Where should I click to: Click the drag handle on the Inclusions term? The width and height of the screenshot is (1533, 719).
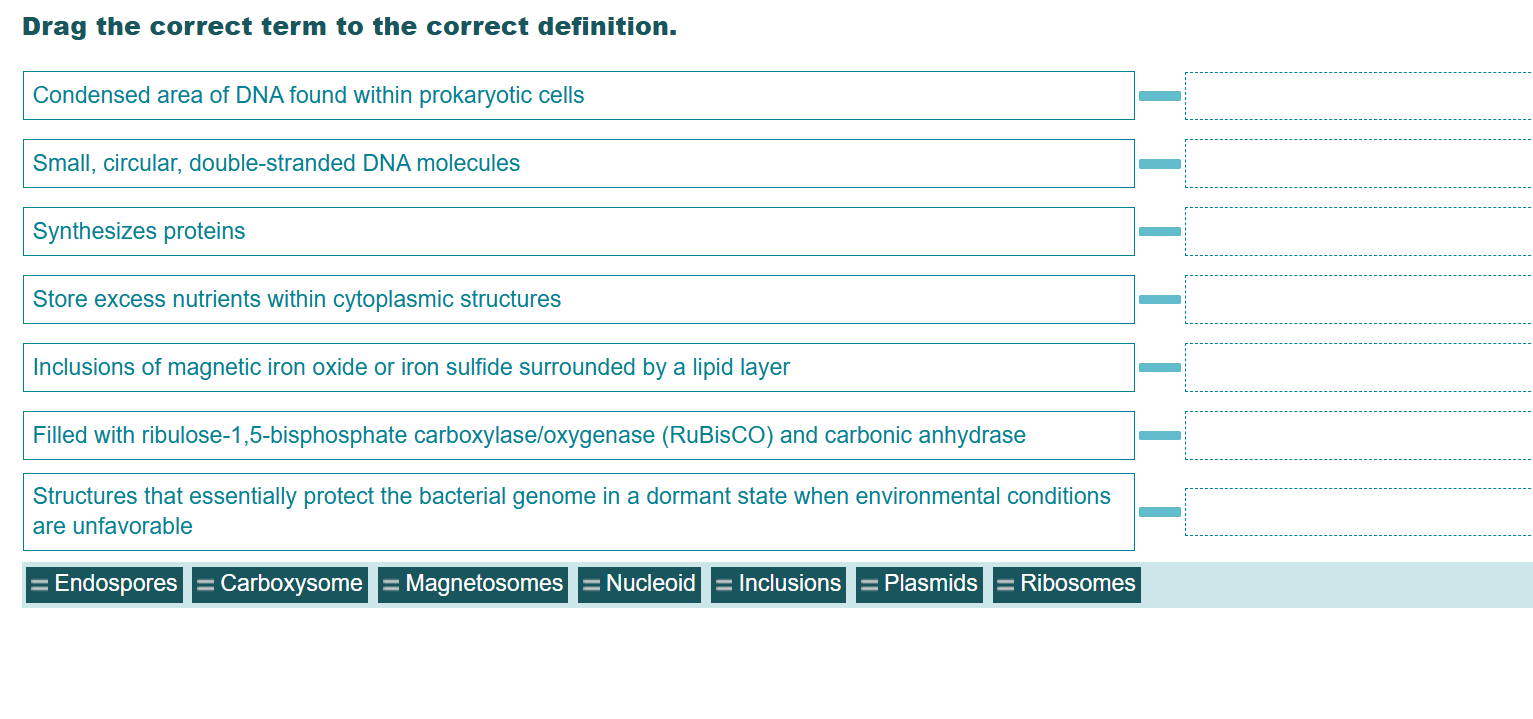pyautogui.click(x=722, y=583)
